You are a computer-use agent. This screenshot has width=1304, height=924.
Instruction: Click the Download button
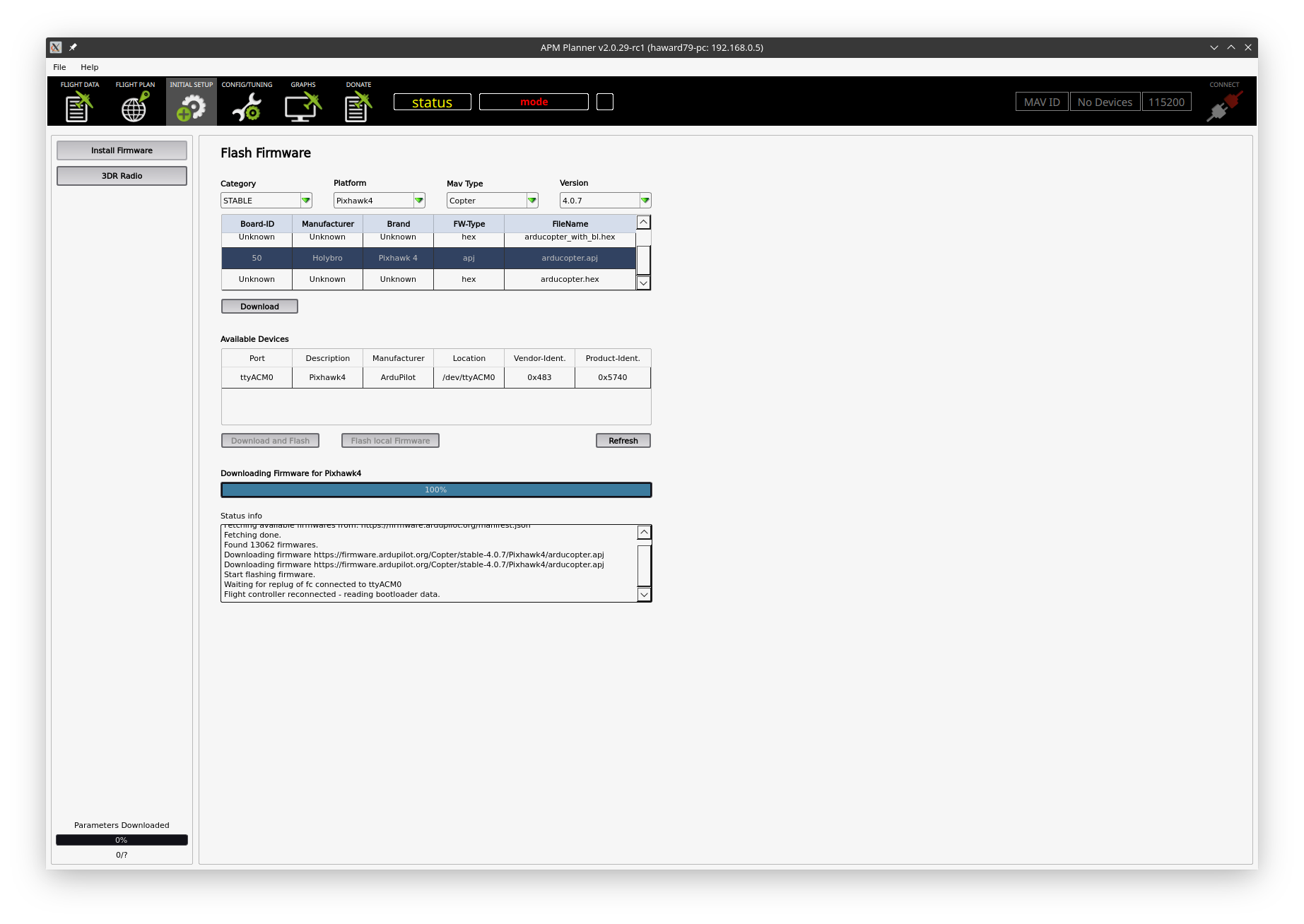coord(259,307)
